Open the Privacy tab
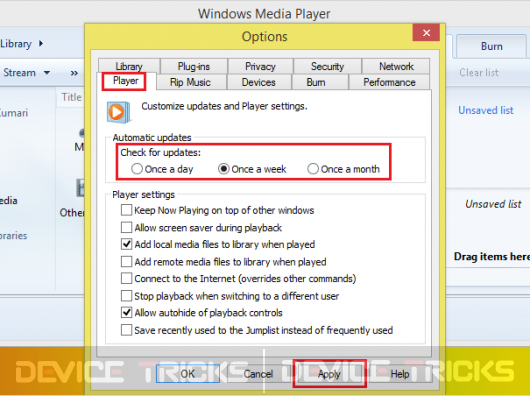The width and height of the screenshot is (530, 396). (x=260, y=66)
